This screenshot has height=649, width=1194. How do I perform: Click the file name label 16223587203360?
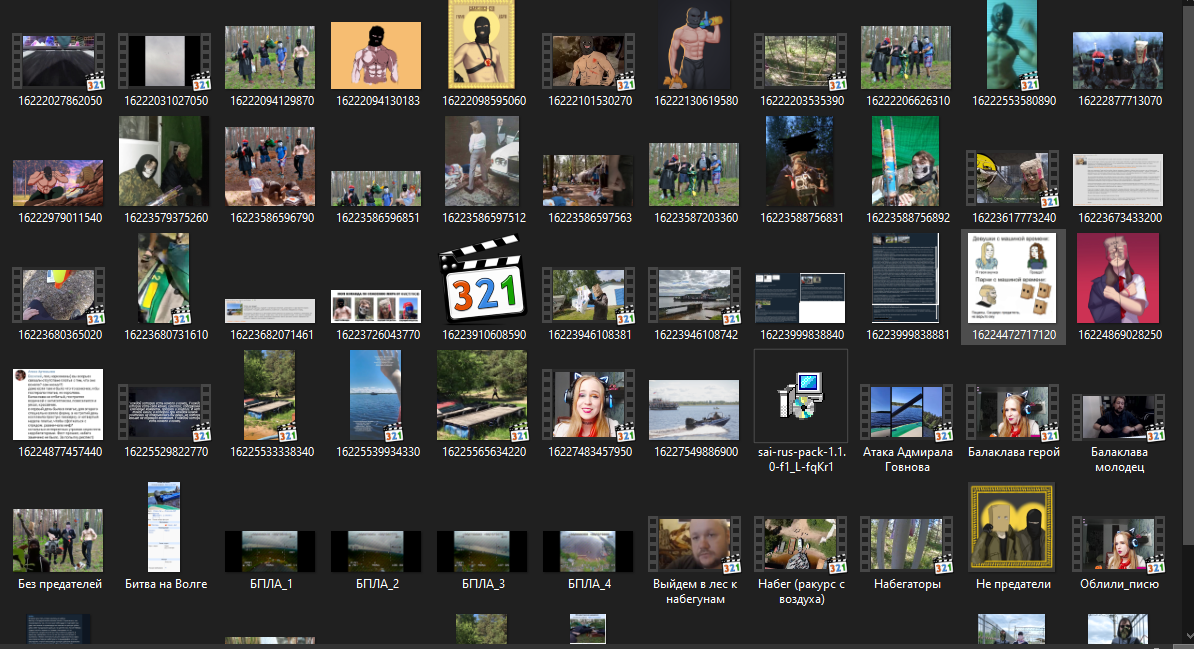(696, 217)
